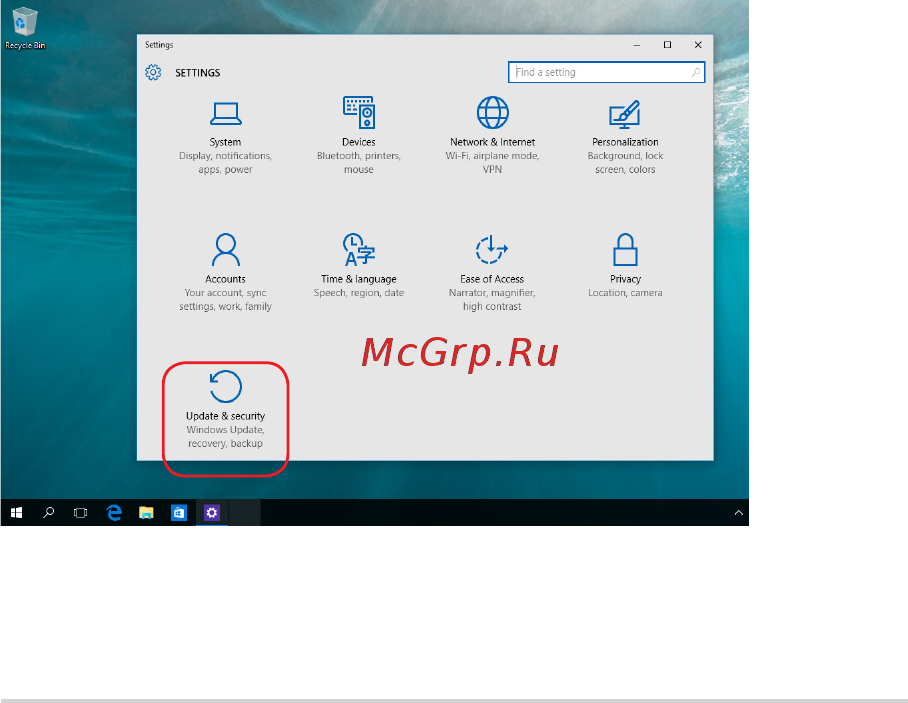This screenshot has height=703, width=908.
Task: Click the System label text
Action: click(225, 142)
